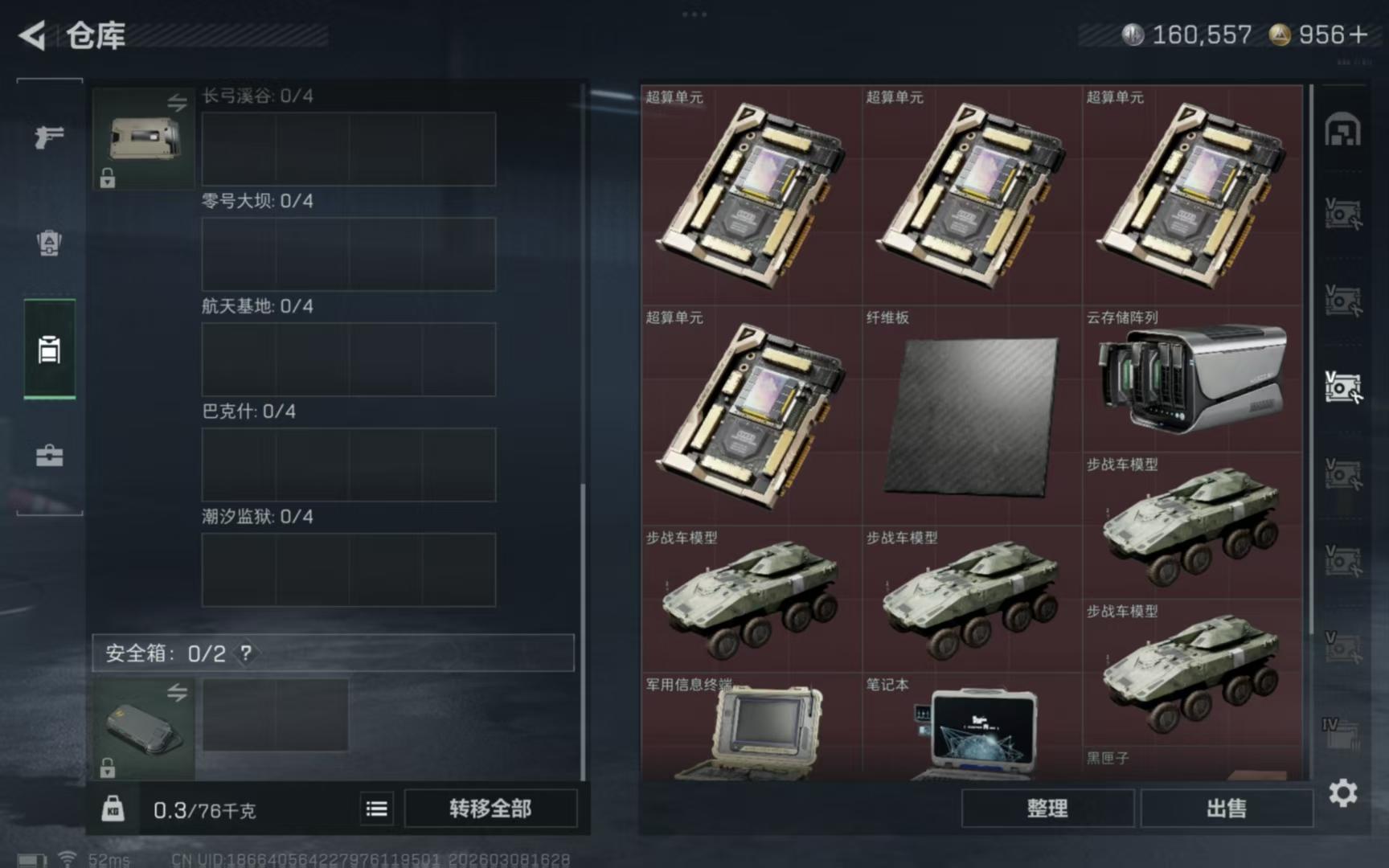Toggle swap arrows on the safe box container
Screen dimensions: 1389x868
(177, 693)
